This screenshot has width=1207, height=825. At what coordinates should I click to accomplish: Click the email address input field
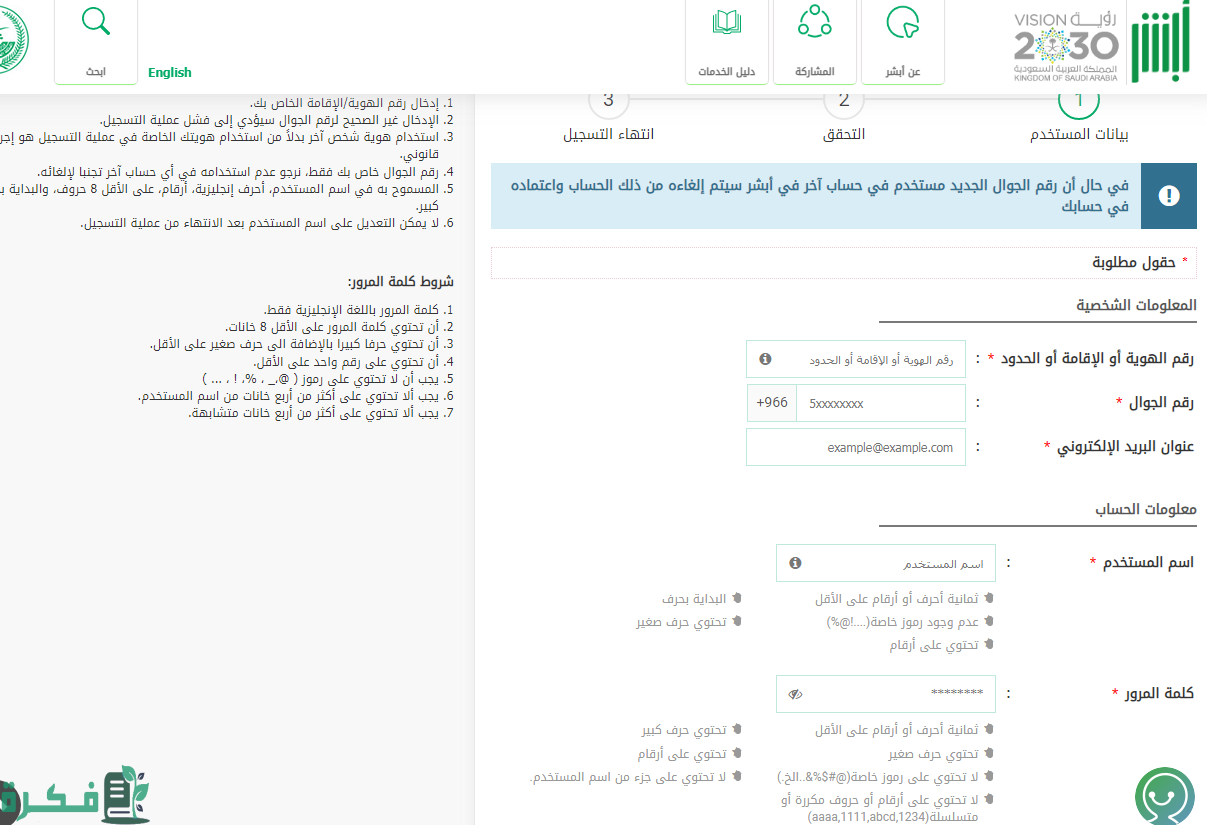click(x=856, y=447)
